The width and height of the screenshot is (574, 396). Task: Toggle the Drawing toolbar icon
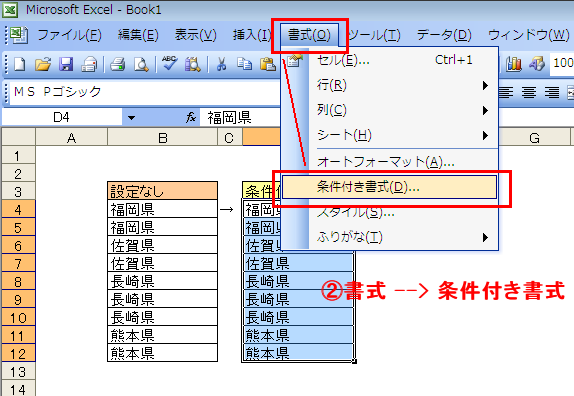coord(537,64)
